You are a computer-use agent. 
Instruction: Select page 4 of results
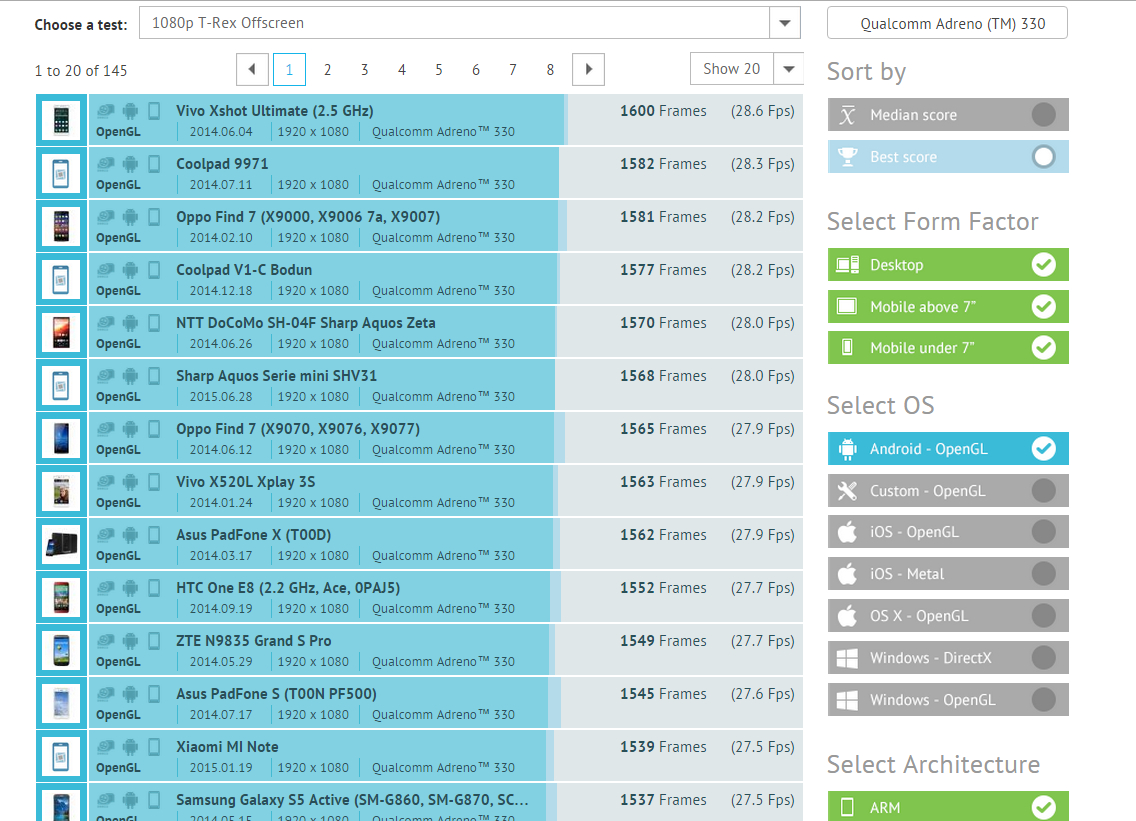coord(401,70)
